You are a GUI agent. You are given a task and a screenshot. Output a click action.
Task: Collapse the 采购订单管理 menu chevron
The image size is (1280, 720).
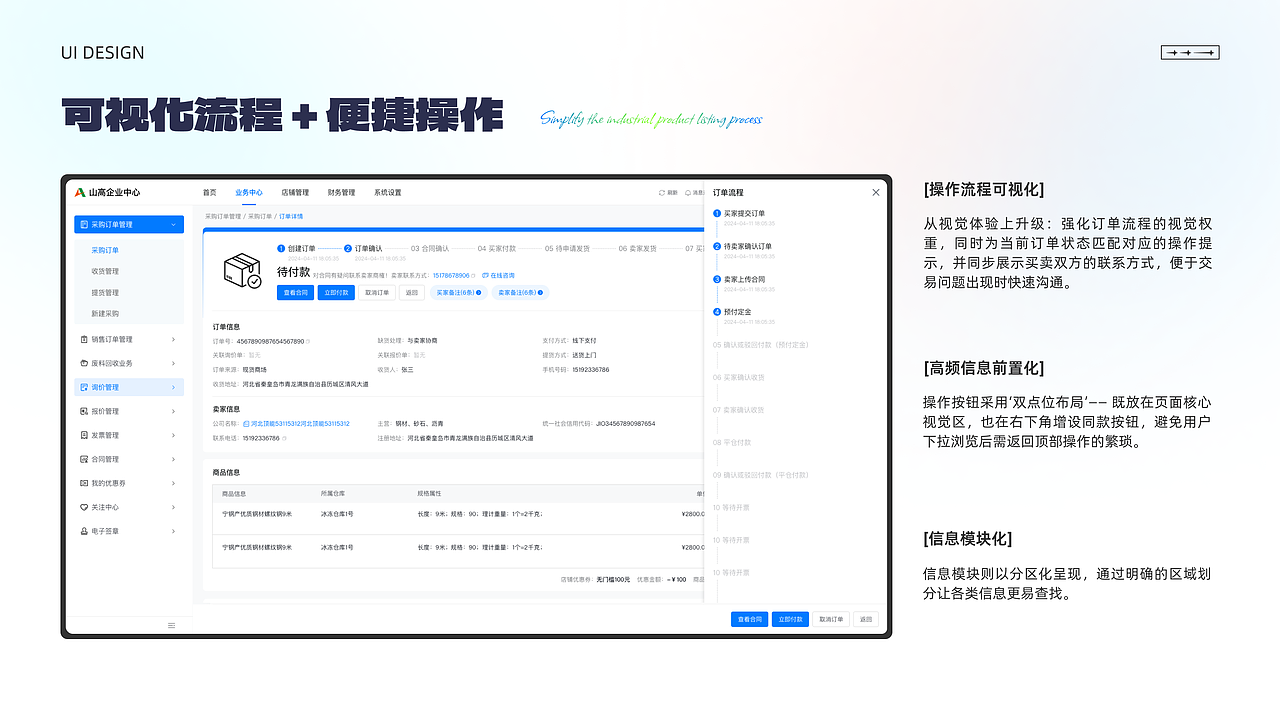(173, 225)
